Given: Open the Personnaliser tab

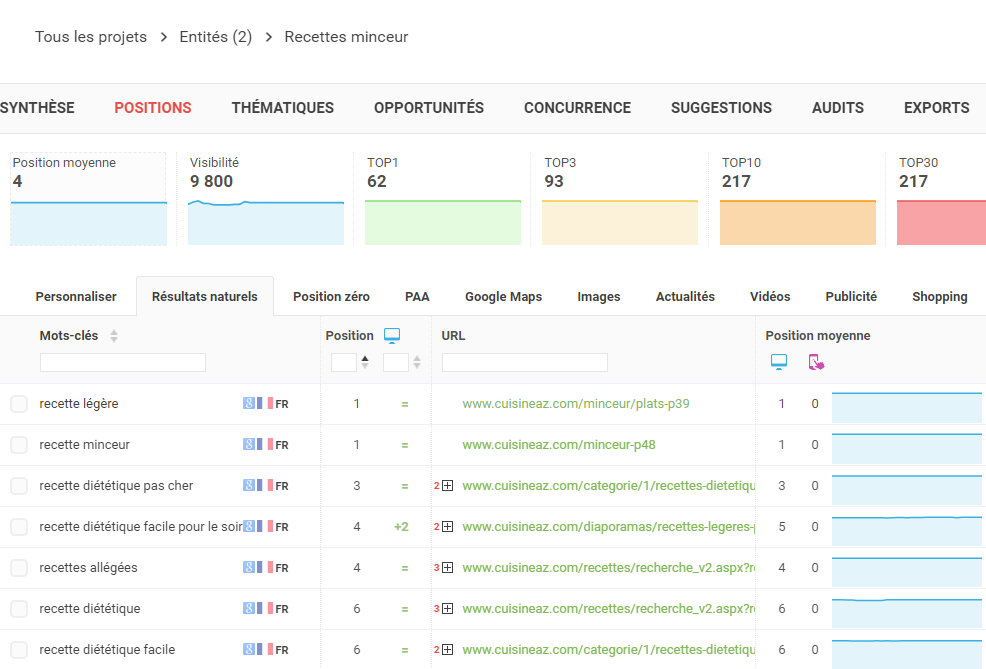Looking at the screenshot, I should click(x=76, y=297).
